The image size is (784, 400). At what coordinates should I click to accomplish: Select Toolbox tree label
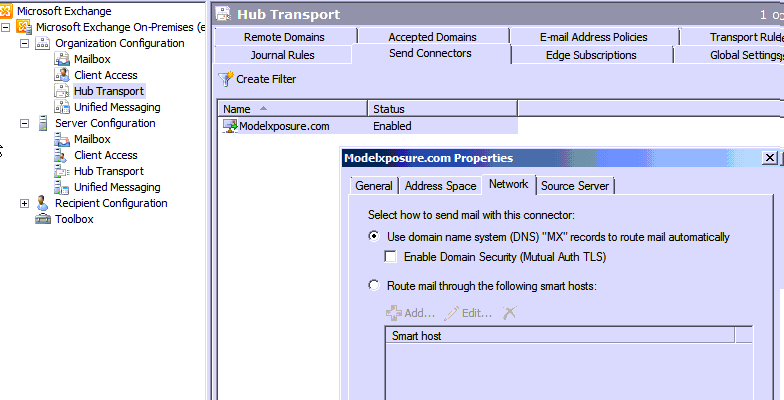(74, 219)
